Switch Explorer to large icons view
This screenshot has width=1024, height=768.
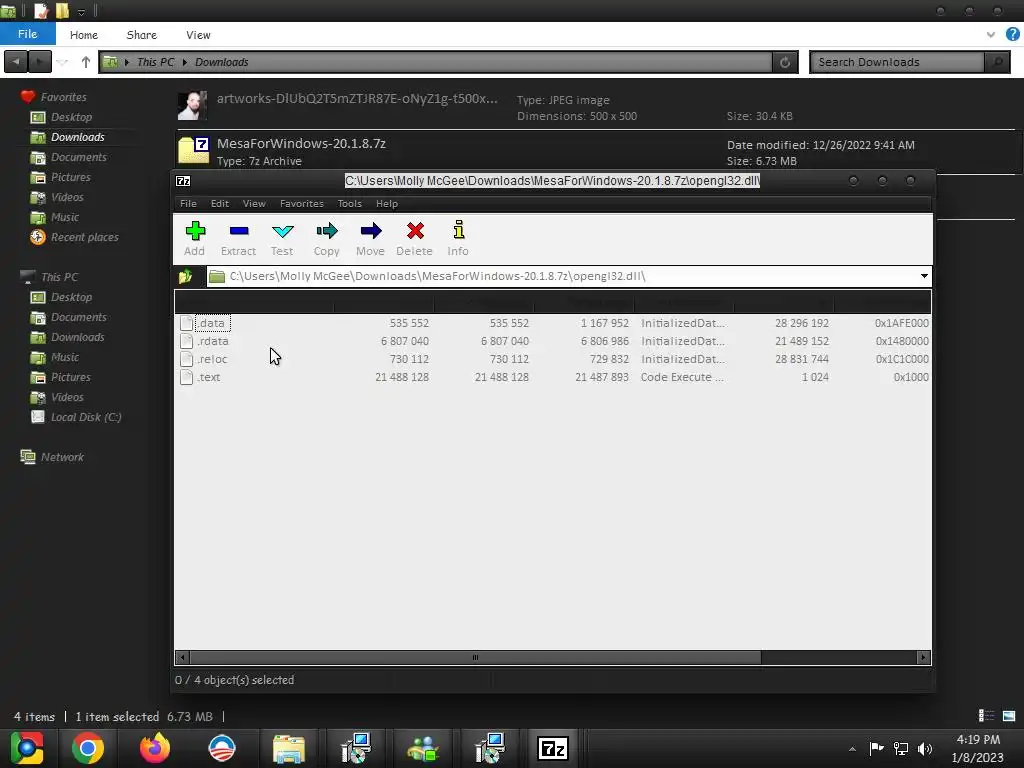(1009, 716)
